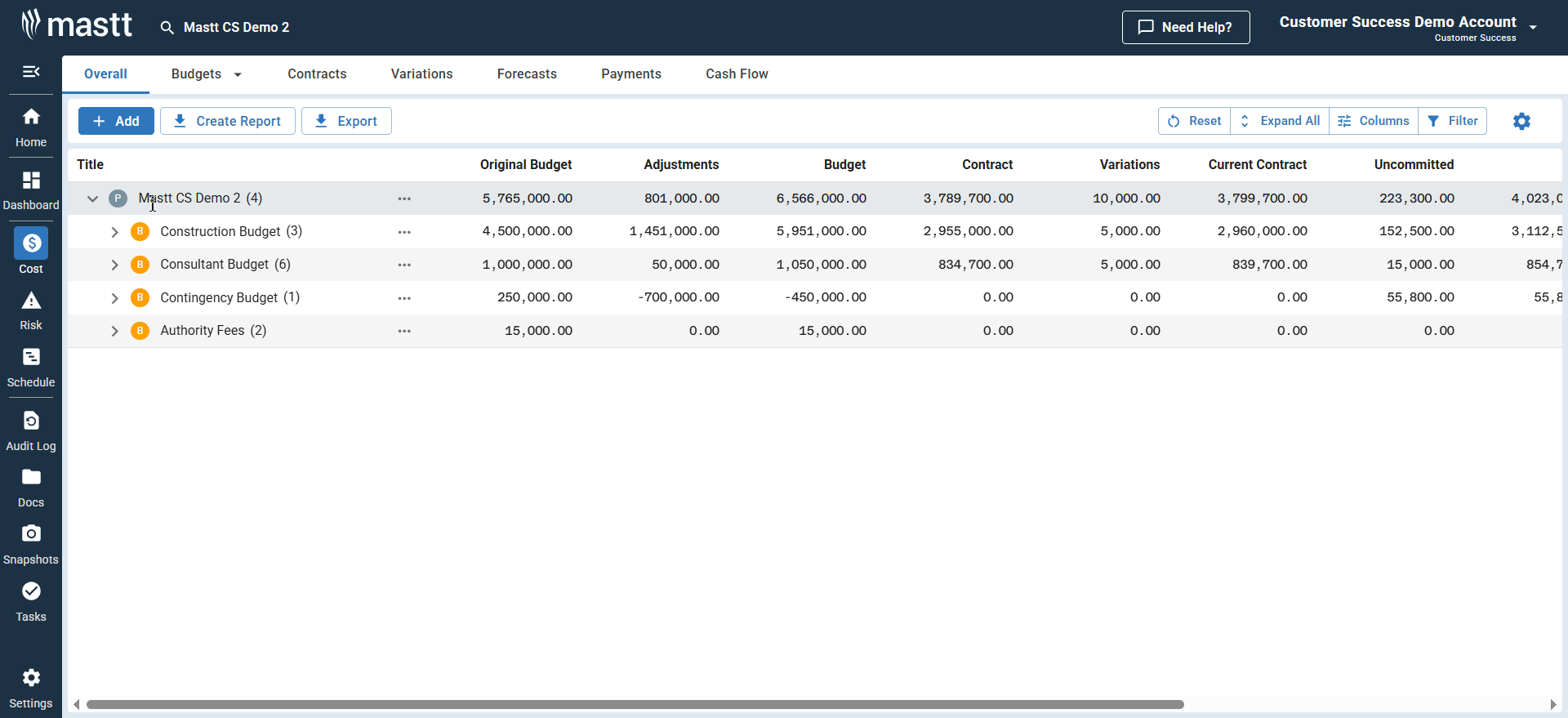The image size is (1568, 718).
Task: Expand the Construction Budget row
Action: pos(114,232)
